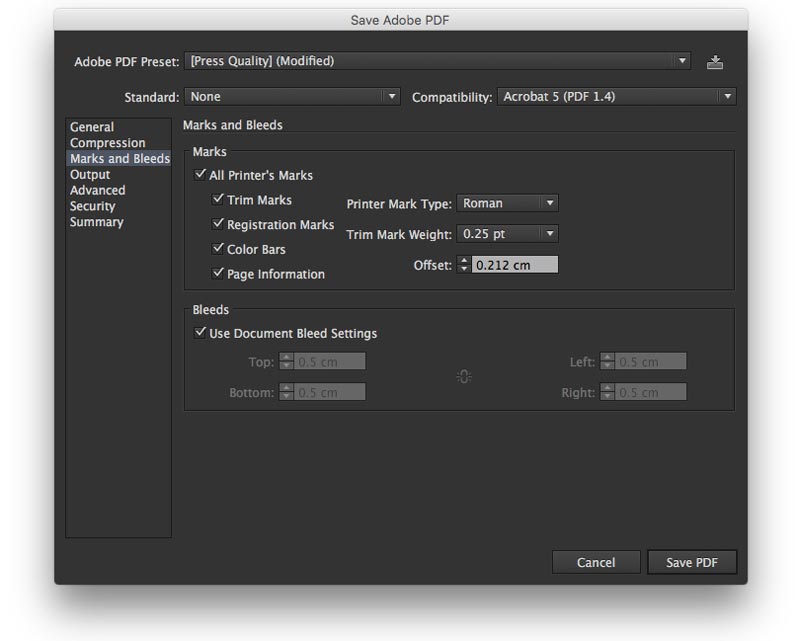Click the Cancel button
The image size is (800, 641).
pos(596,562)
